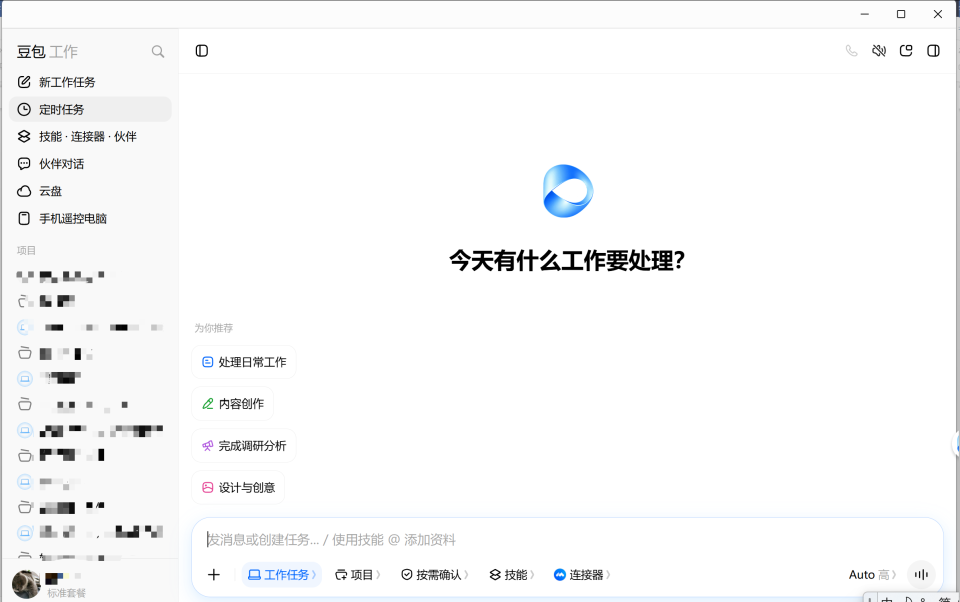This screenshot has height=602, width=960.
Task: Collapse the left sidebar panel icon
Action: (x=201, y=51)
